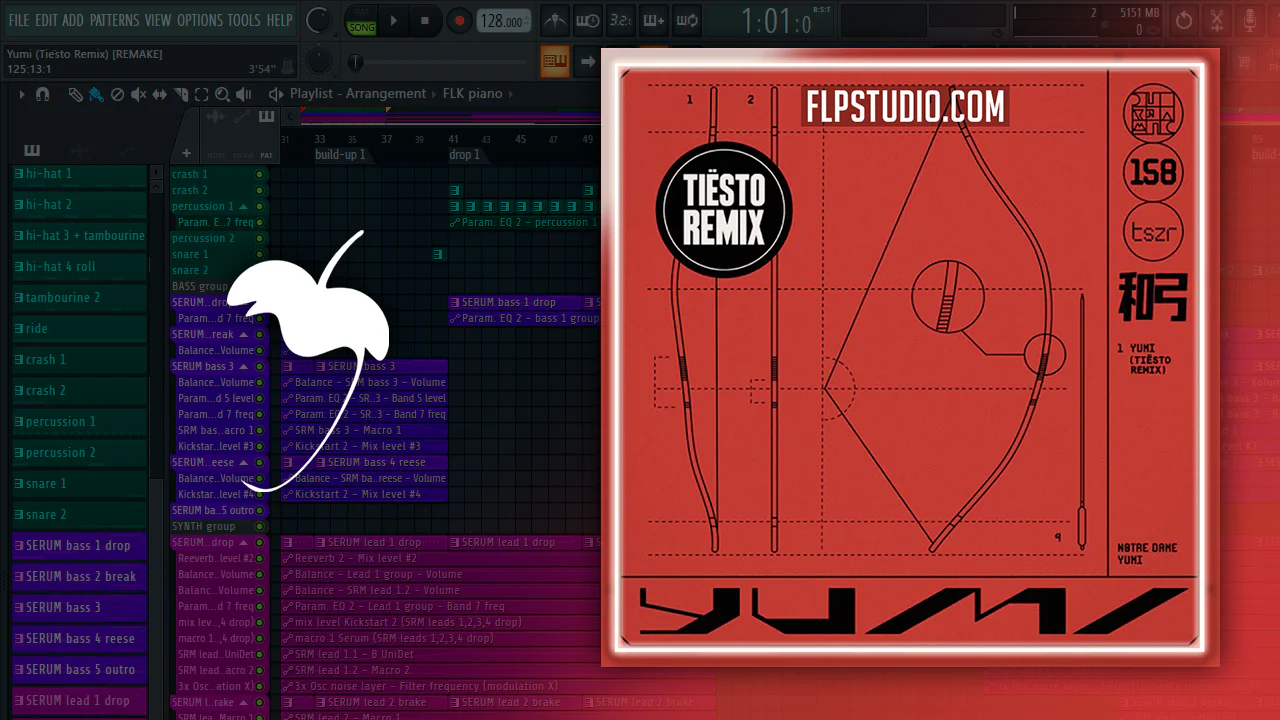Arm recording with the Record button

click(x=459, y=20)
